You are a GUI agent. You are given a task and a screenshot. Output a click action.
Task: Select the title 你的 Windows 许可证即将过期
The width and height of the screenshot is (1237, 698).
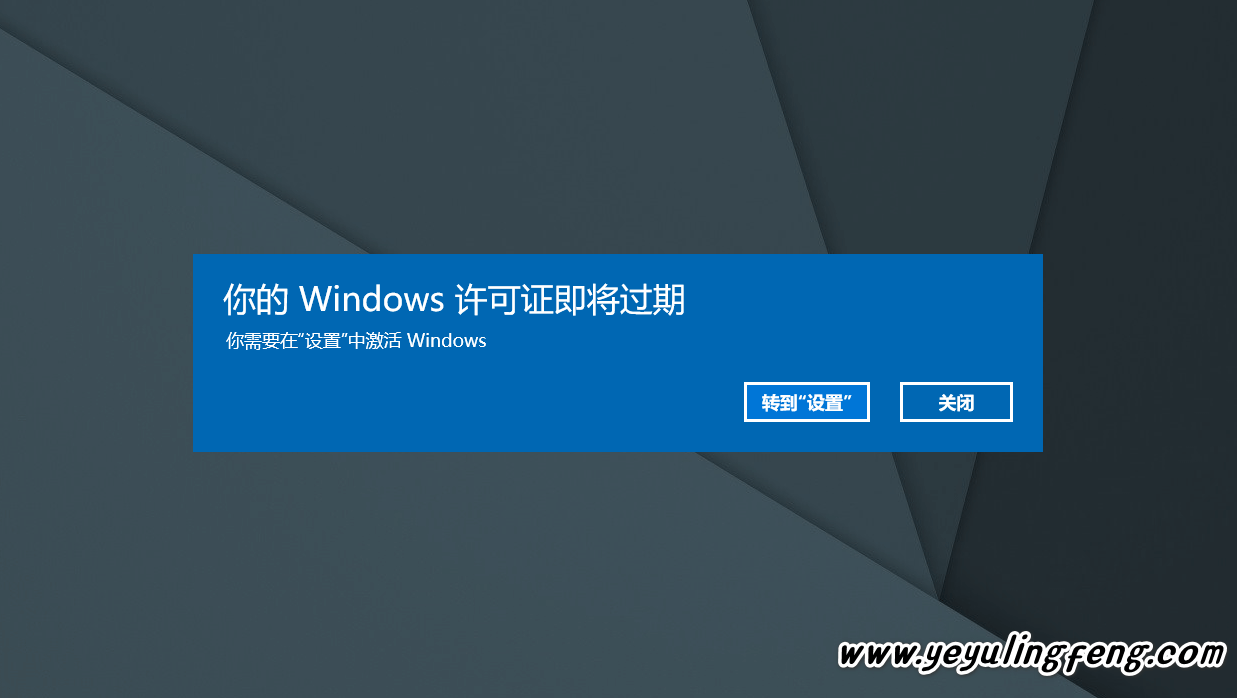pyautogui.click(x=454, y=299)
